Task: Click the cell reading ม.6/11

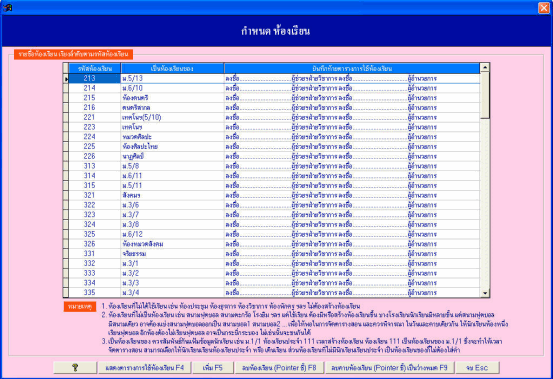Action: 172,176
